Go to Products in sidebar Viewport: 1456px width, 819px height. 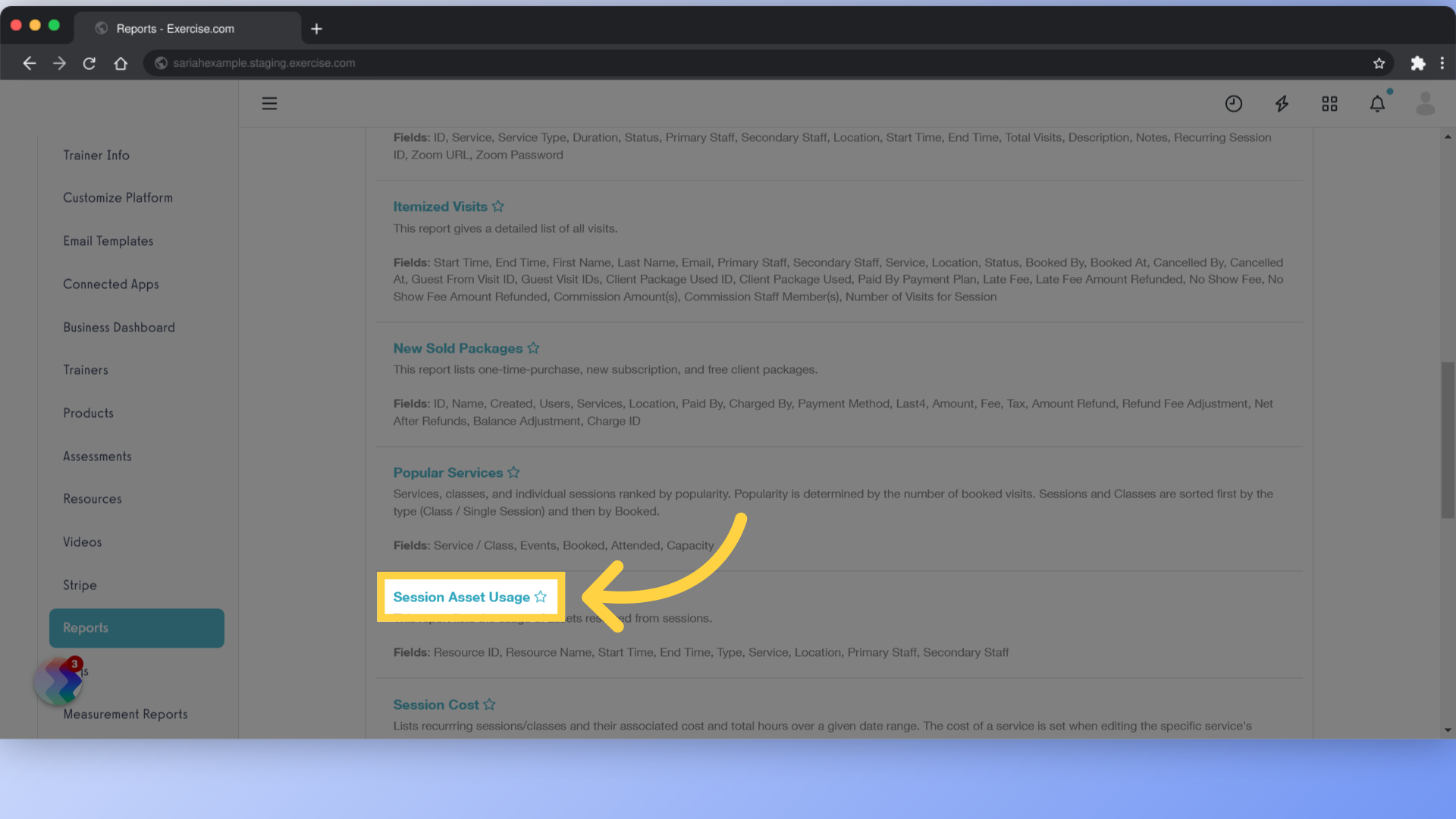[x=88, y=413]
